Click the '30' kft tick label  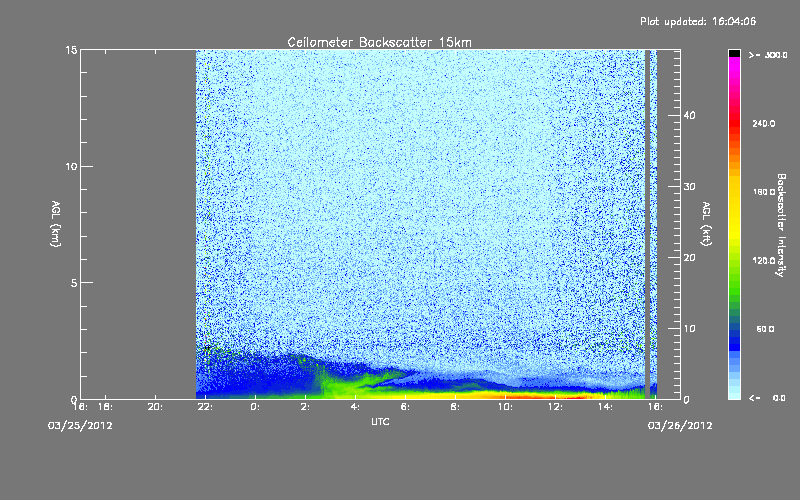689,187
